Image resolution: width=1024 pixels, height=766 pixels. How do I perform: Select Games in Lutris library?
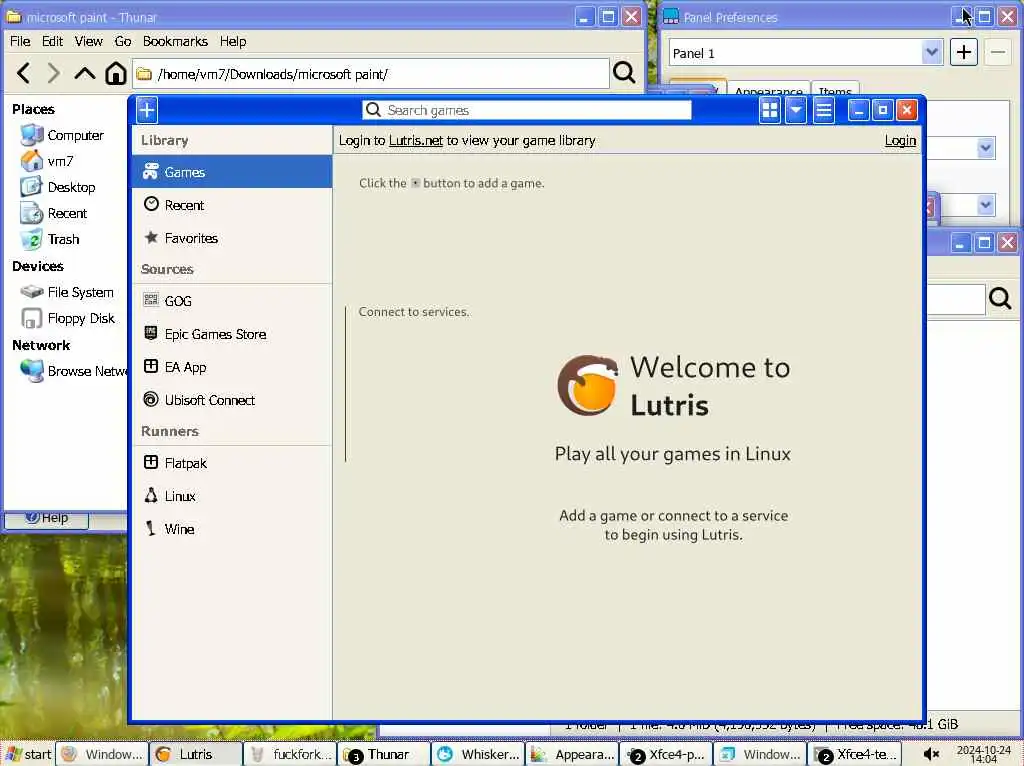232,172
